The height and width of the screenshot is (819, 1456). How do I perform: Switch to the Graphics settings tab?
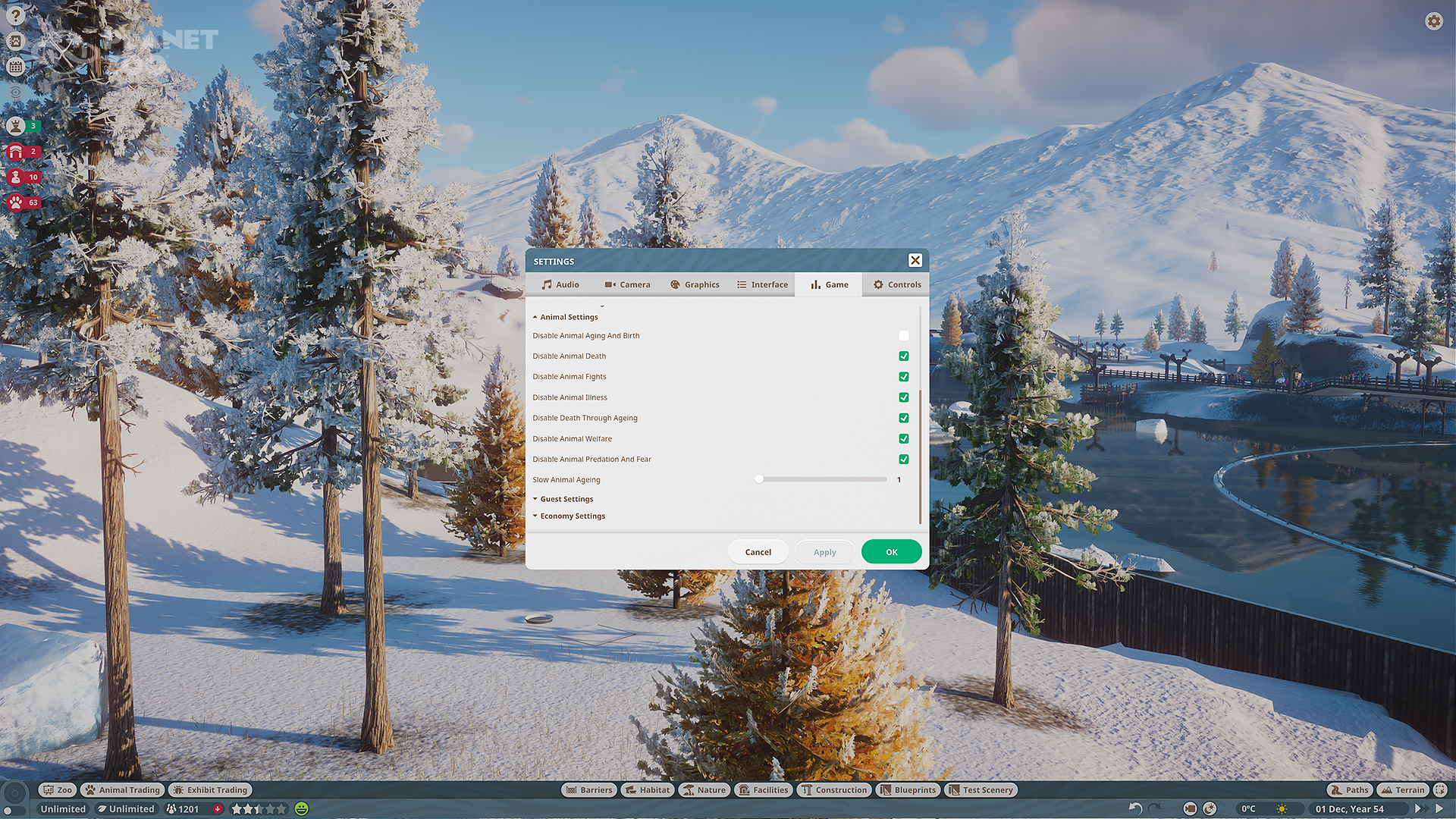coord(695,284)
